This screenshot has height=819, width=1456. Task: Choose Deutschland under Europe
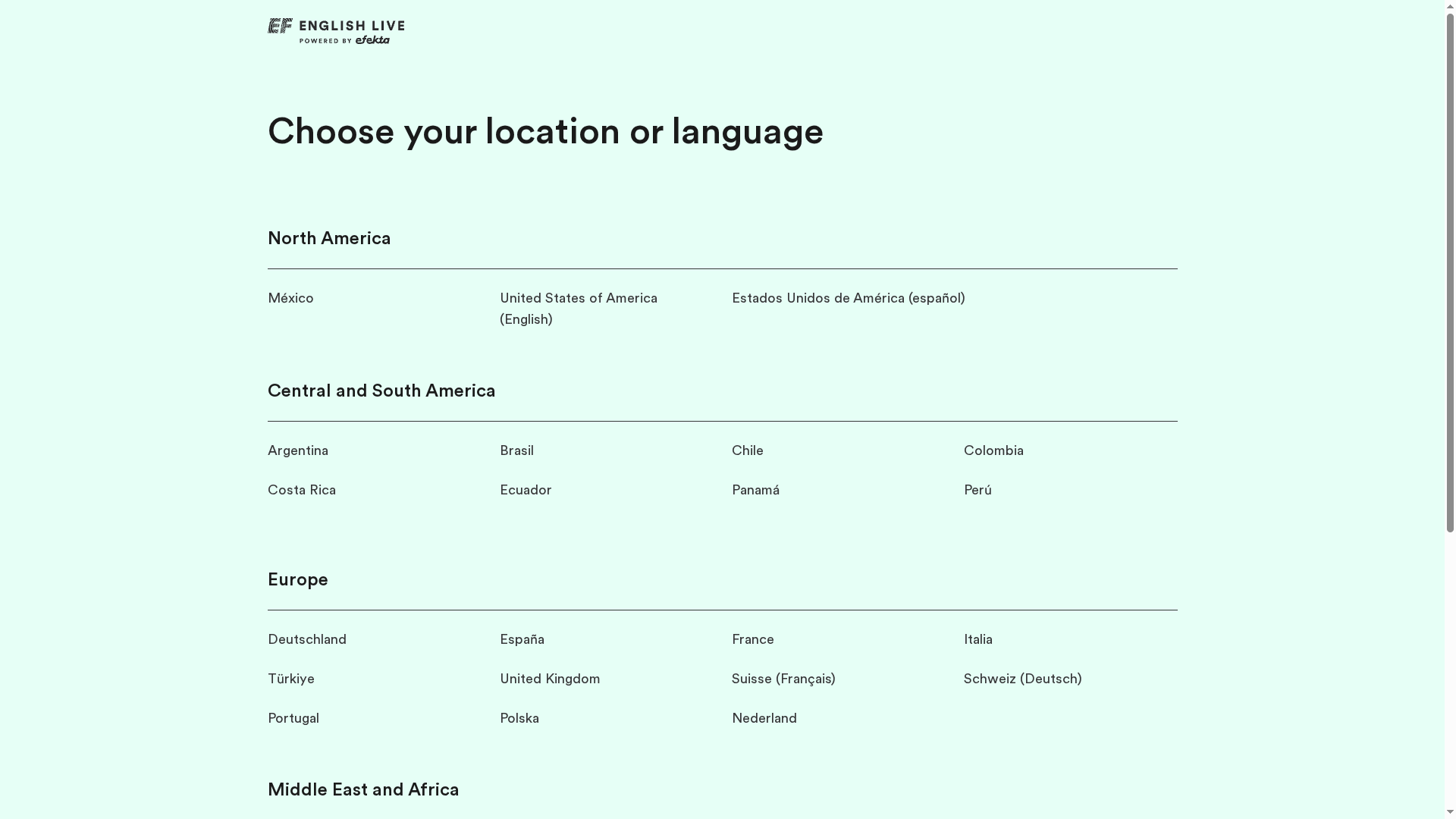(306, 639)
